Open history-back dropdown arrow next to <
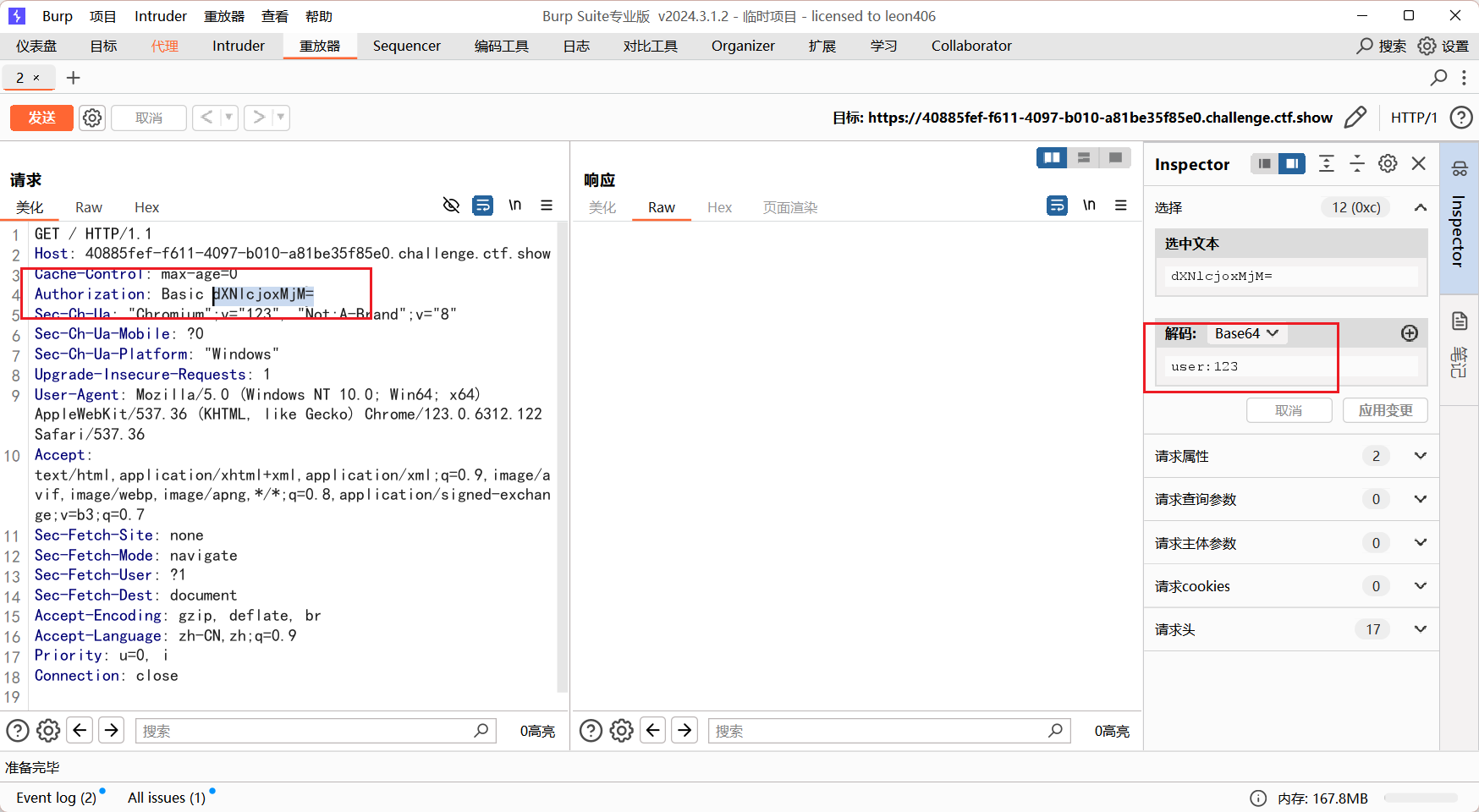Viewport: 1479px width, 812px height. point(229,118)
